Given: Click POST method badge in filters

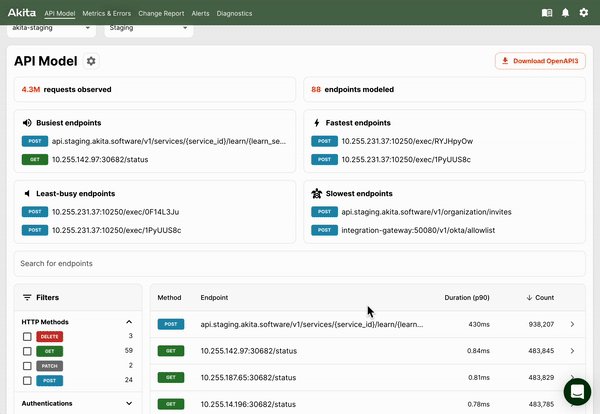Looking at the screenshot, I should coord(50,381).
